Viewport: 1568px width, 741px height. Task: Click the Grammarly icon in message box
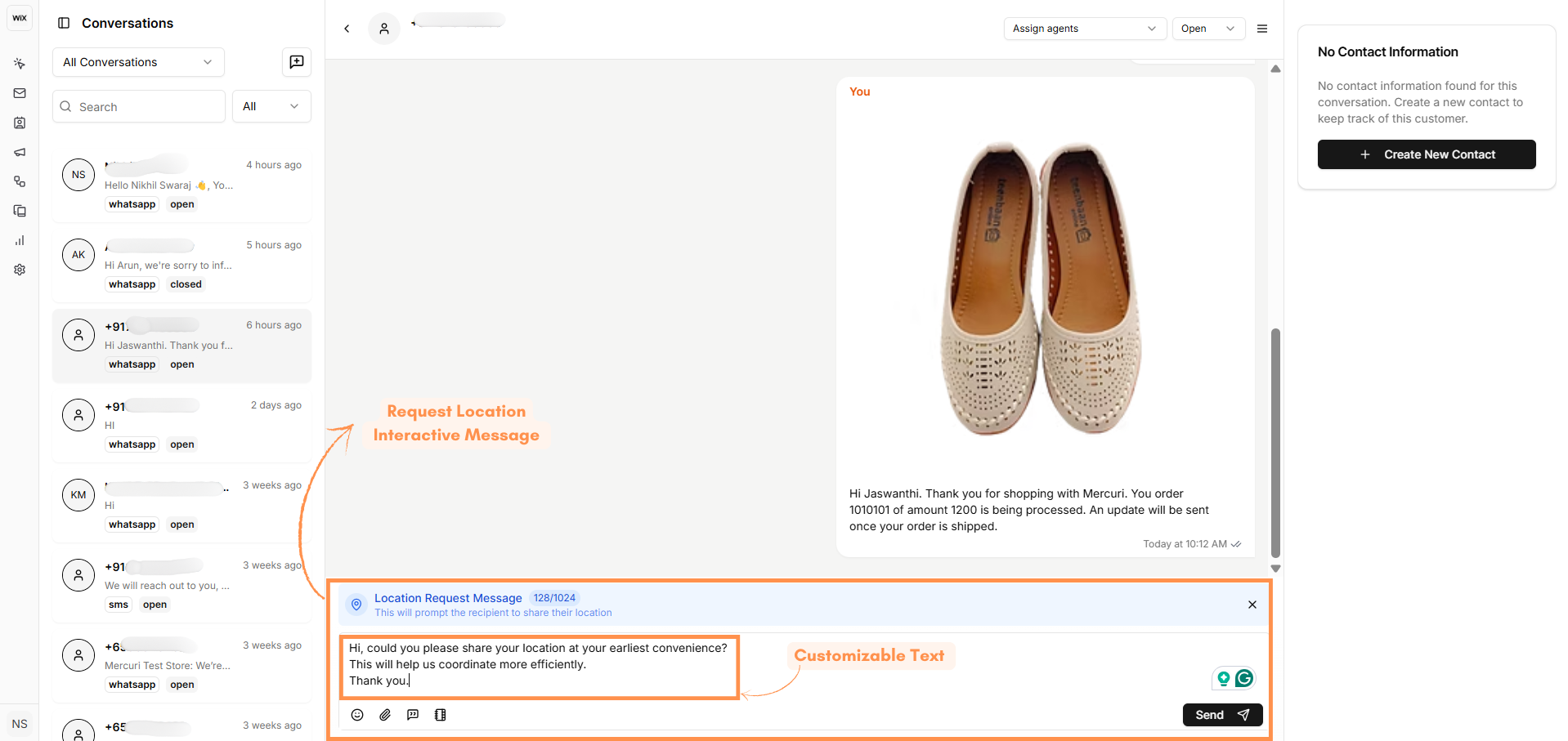[x=1244, y=678]
